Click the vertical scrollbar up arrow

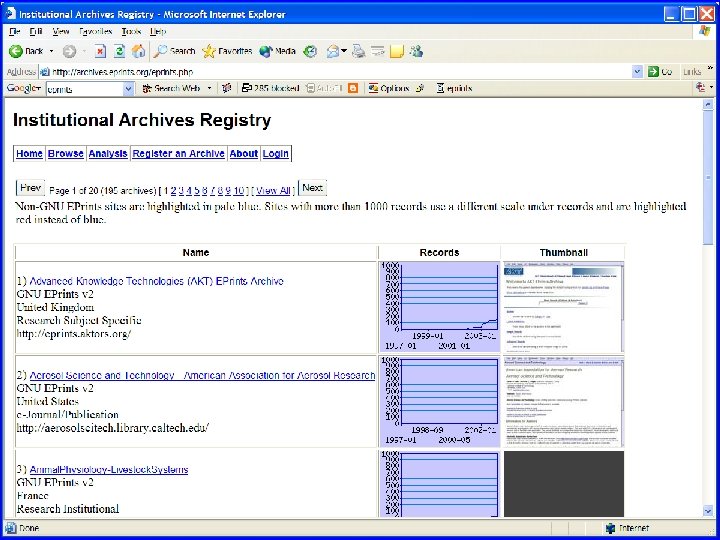tap(708, 105)
